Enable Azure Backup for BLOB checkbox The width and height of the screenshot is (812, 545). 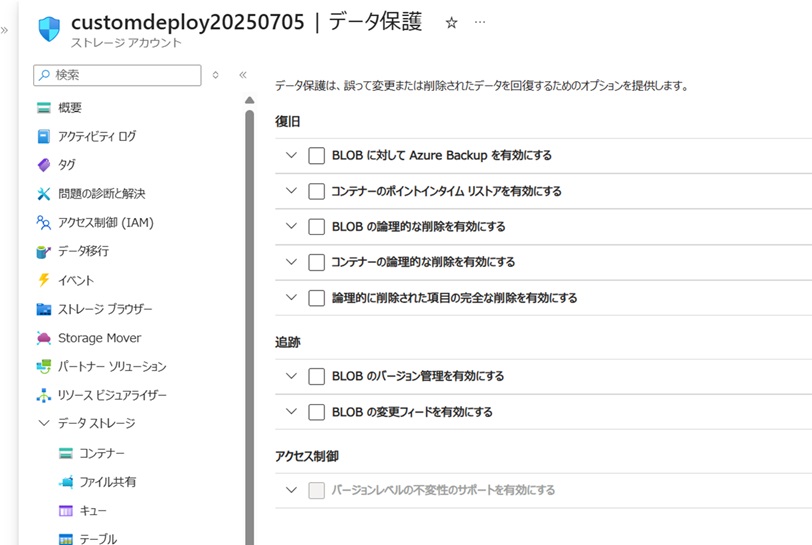[x=316, y=155]
